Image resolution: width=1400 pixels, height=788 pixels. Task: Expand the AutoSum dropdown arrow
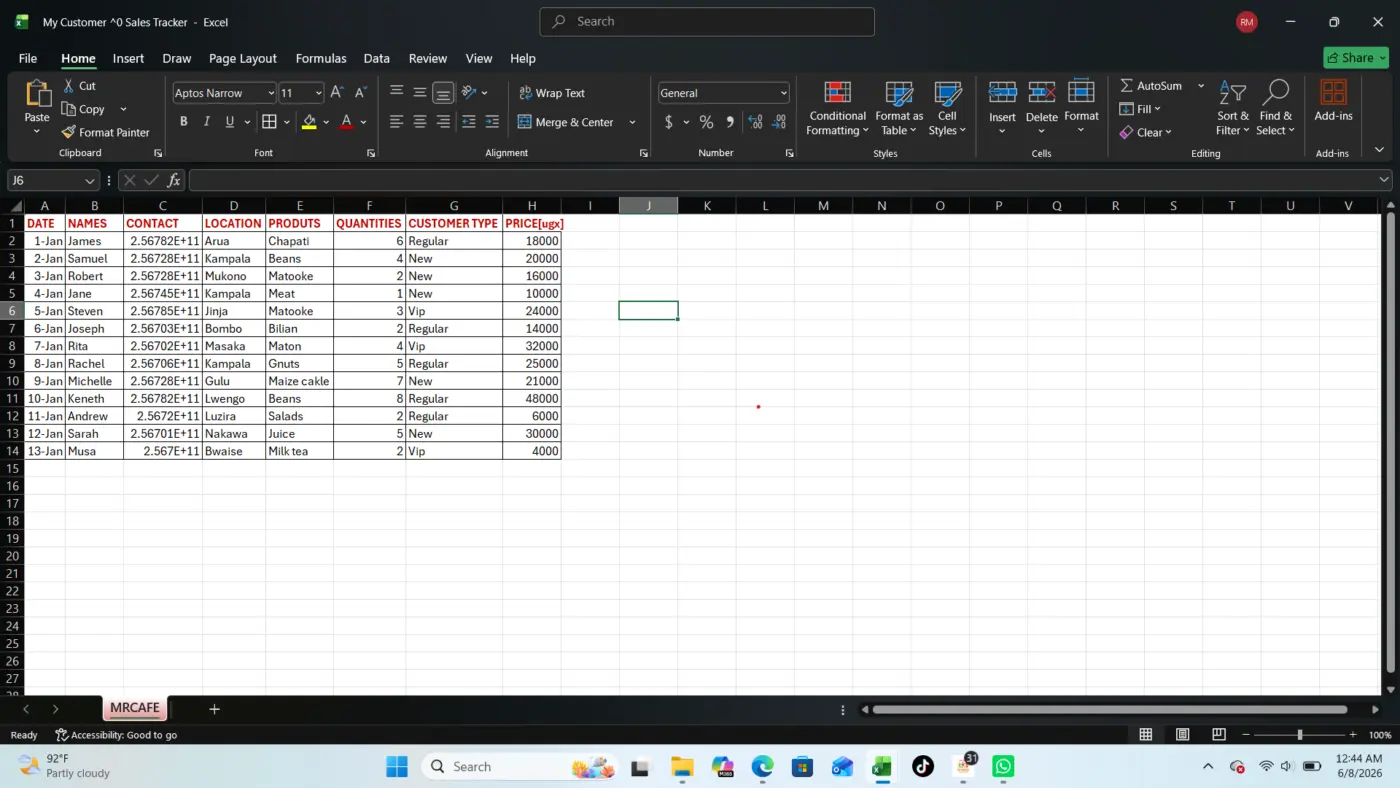[x=1201, y=86]
